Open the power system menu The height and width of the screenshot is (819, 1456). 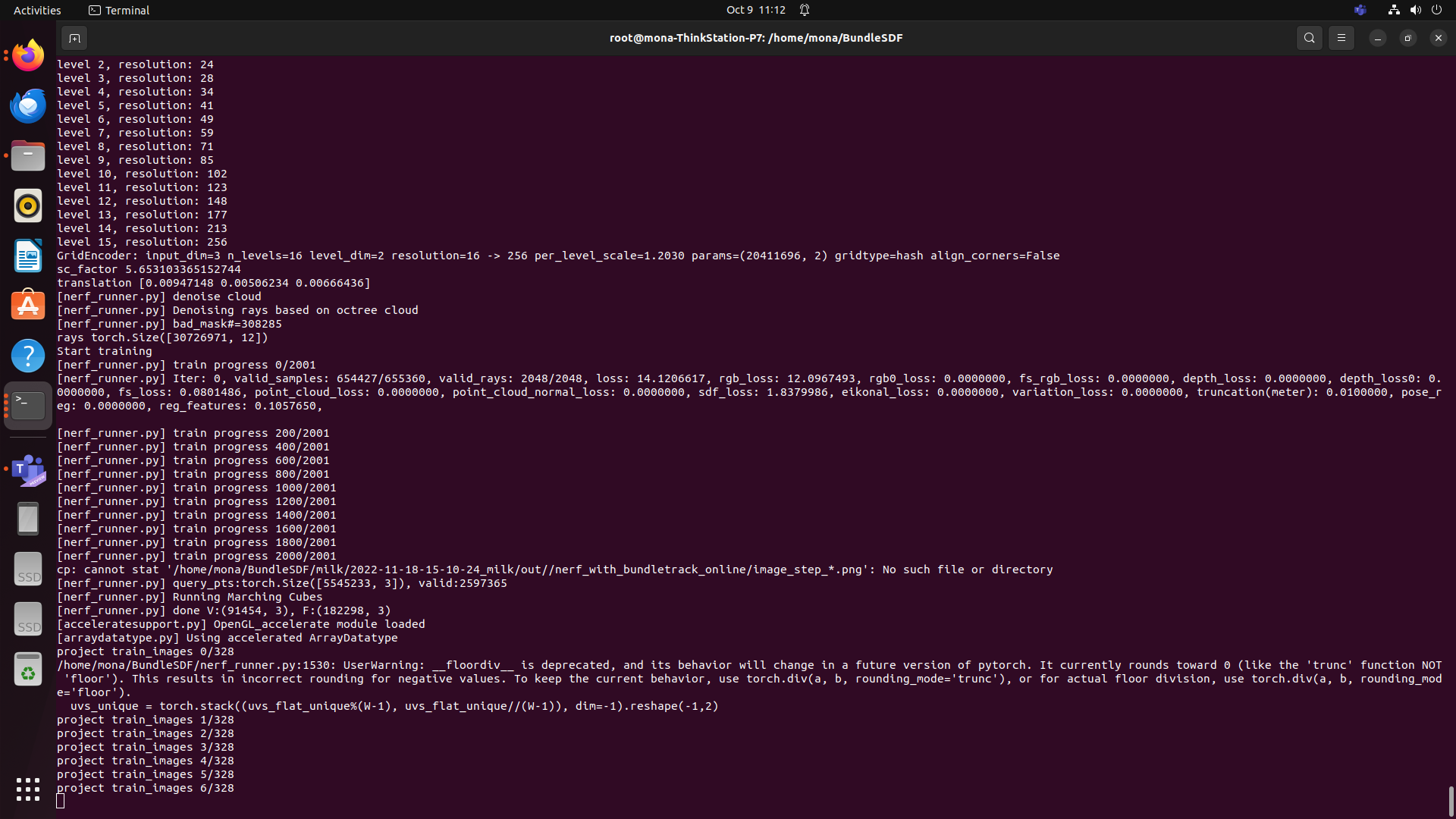tap(1437, 10)
